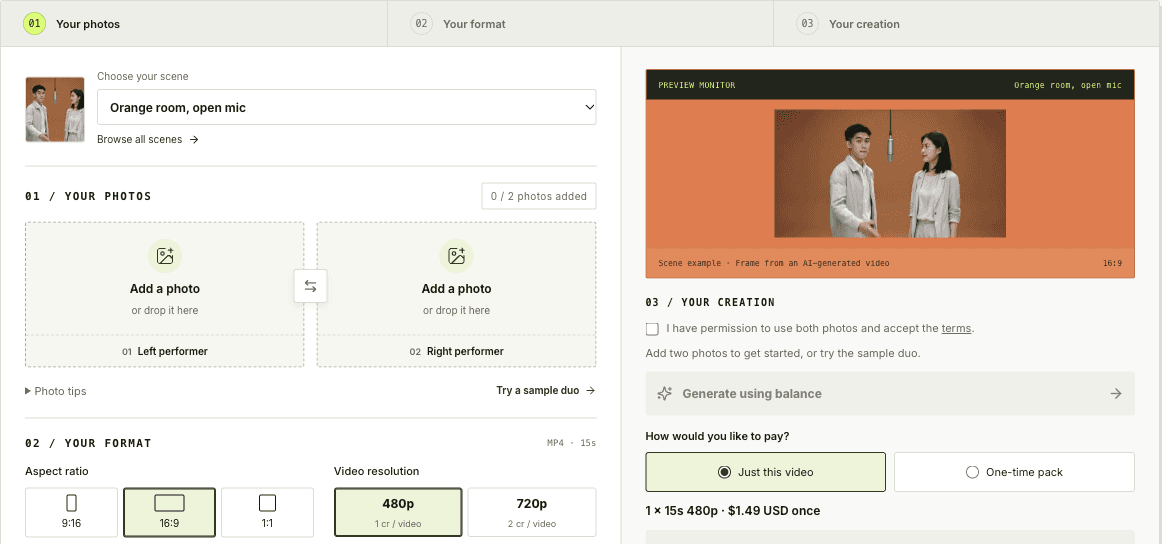Click the preview monitor scene image
1162x544 pixels.
coord(890,173)
